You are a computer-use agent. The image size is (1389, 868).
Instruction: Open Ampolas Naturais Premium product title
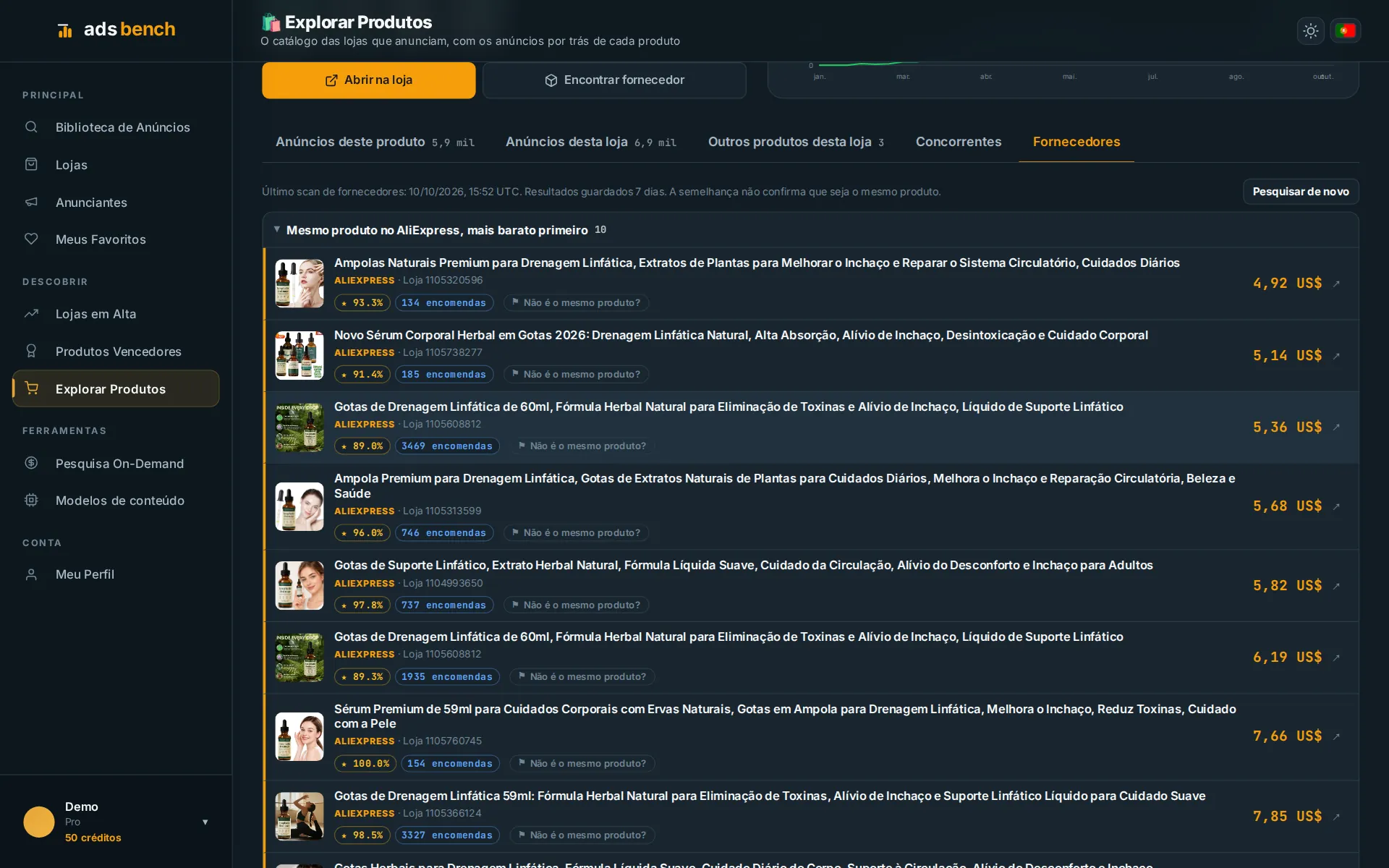757,263
